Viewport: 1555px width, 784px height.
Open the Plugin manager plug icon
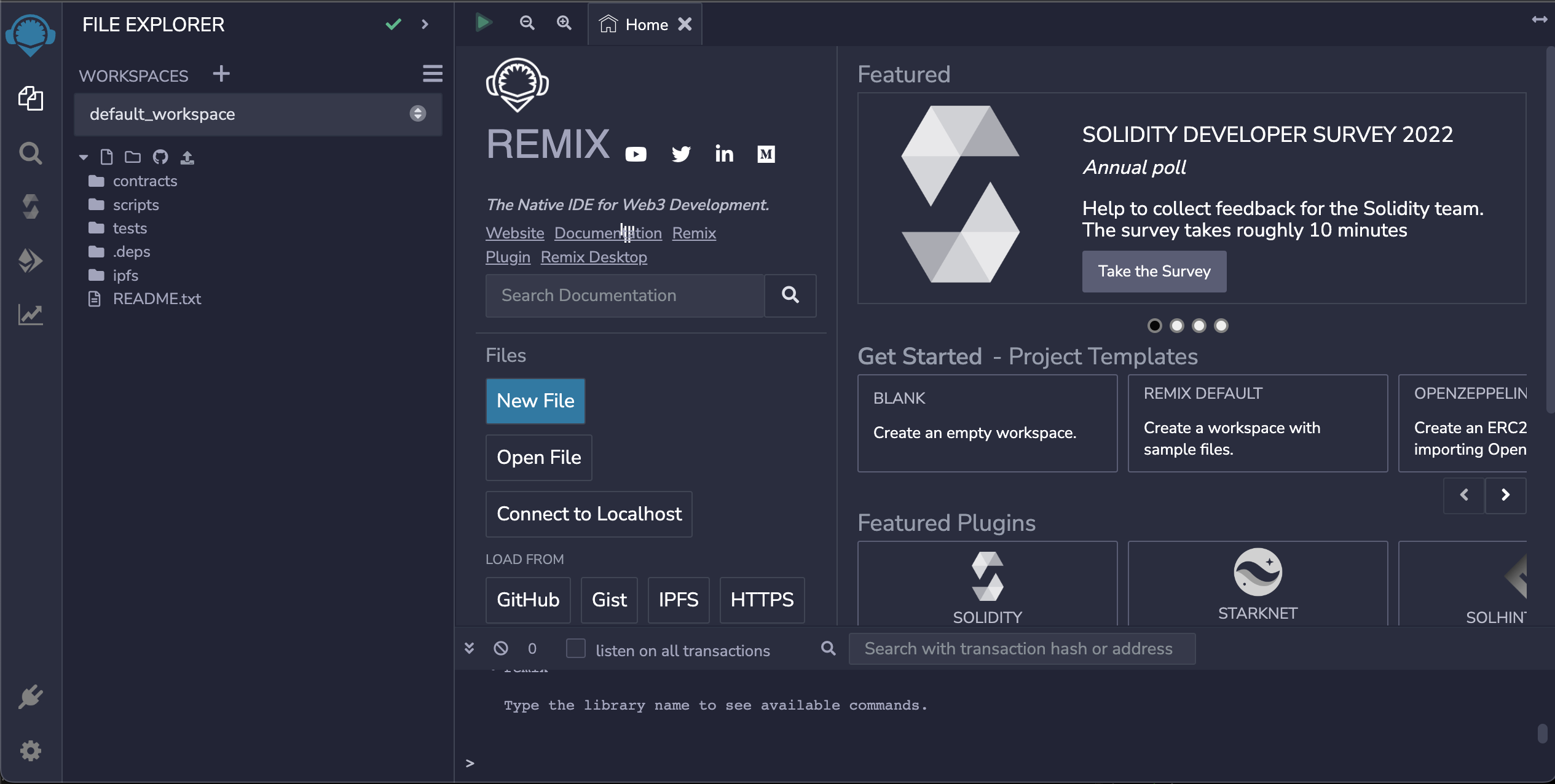tap(30, 697)
